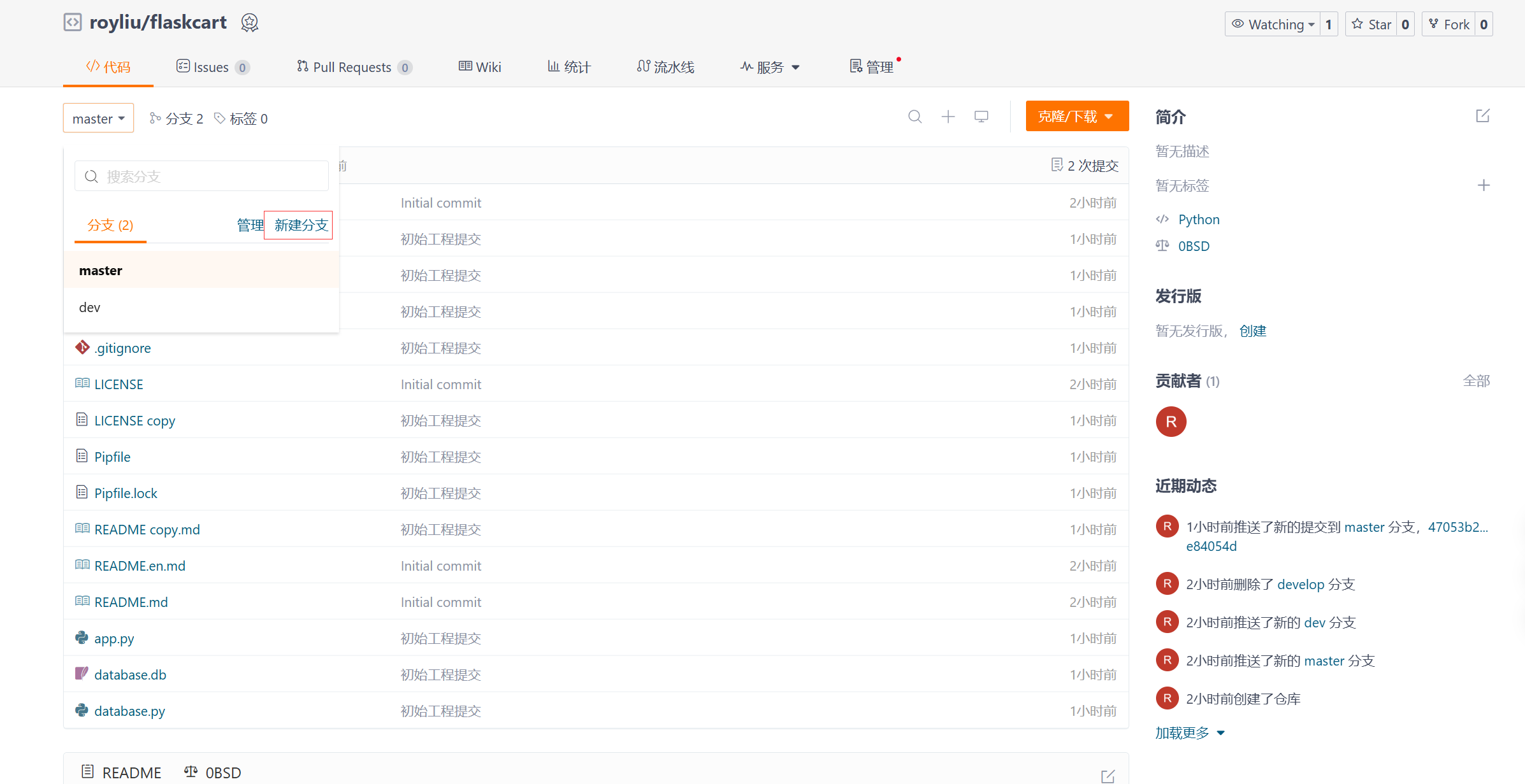The width and height of the screenshot is (1525, 784).
Task: Star this repository
Action: pos(1371,24)
